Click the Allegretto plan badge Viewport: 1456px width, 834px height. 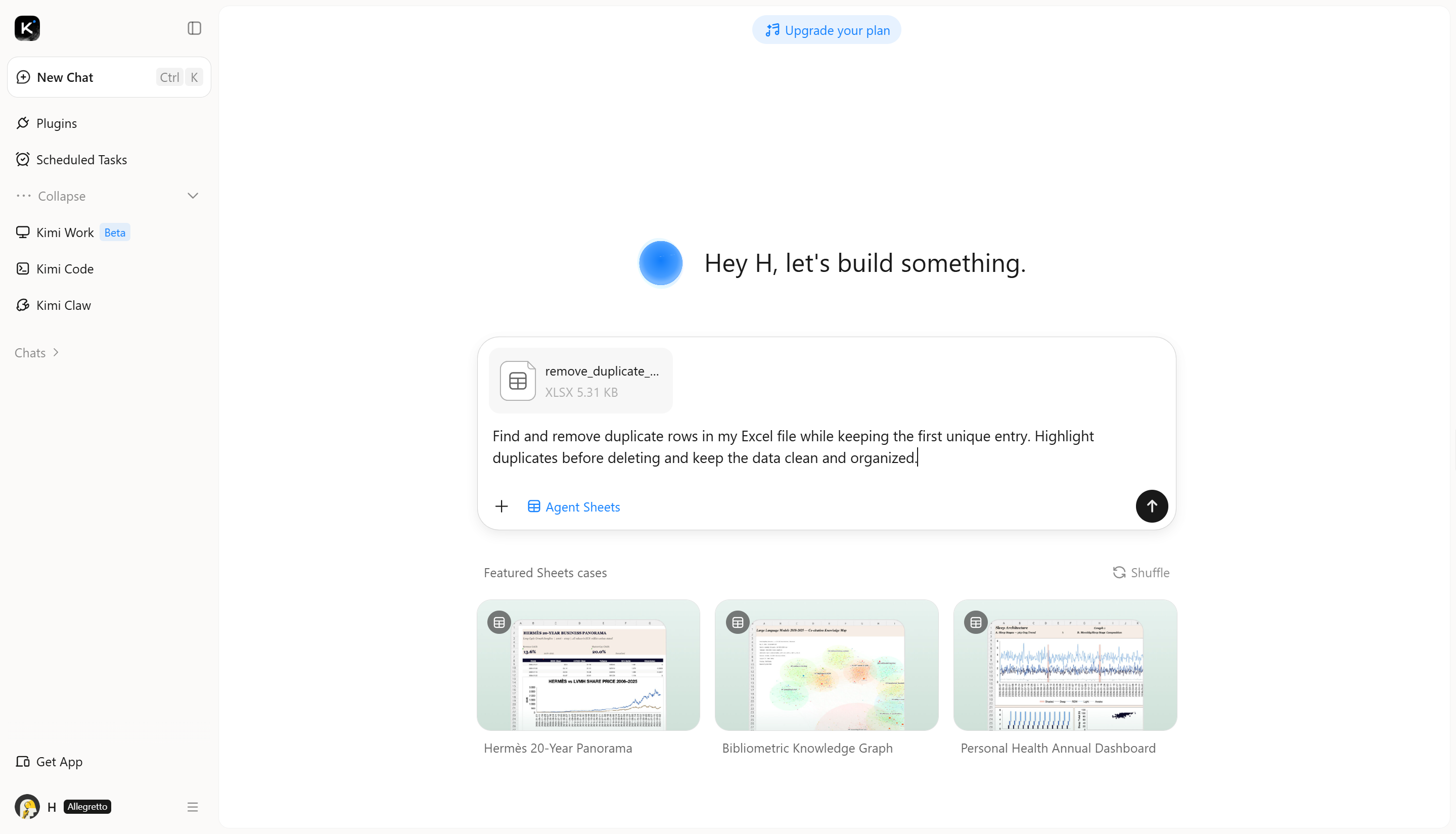point(87,807)
